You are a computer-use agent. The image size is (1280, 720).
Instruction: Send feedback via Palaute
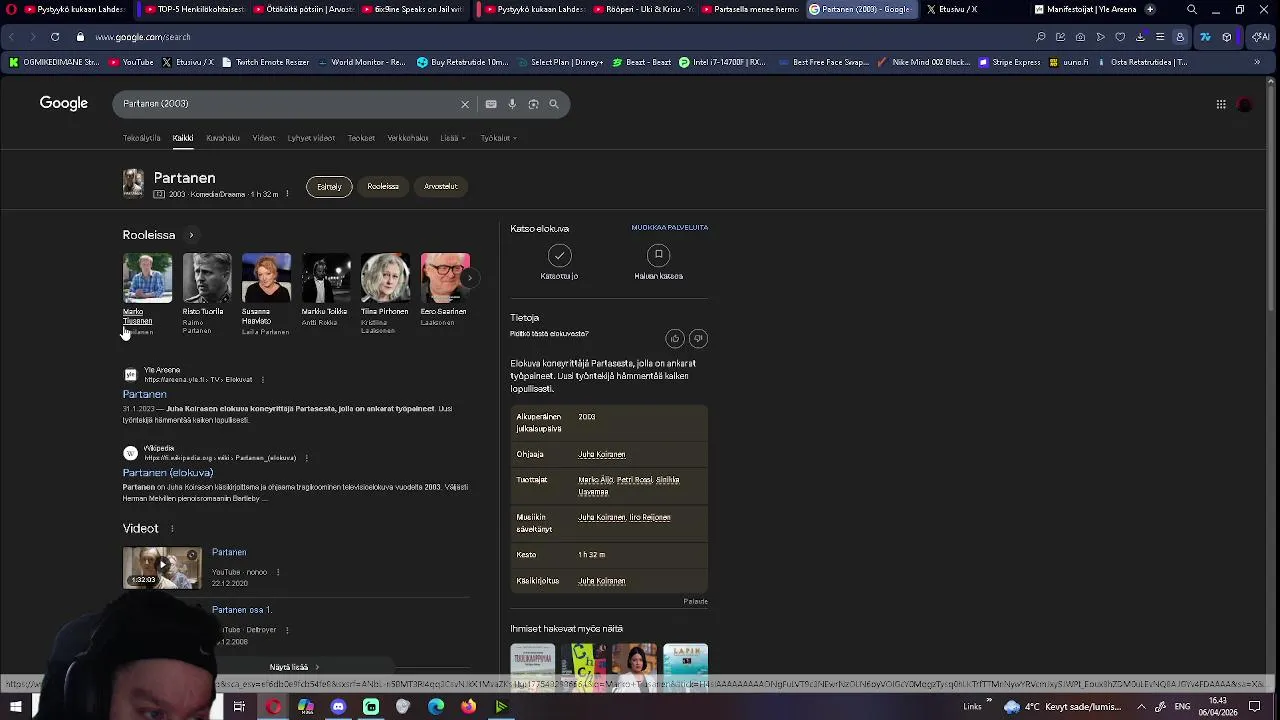pos(696,602)
